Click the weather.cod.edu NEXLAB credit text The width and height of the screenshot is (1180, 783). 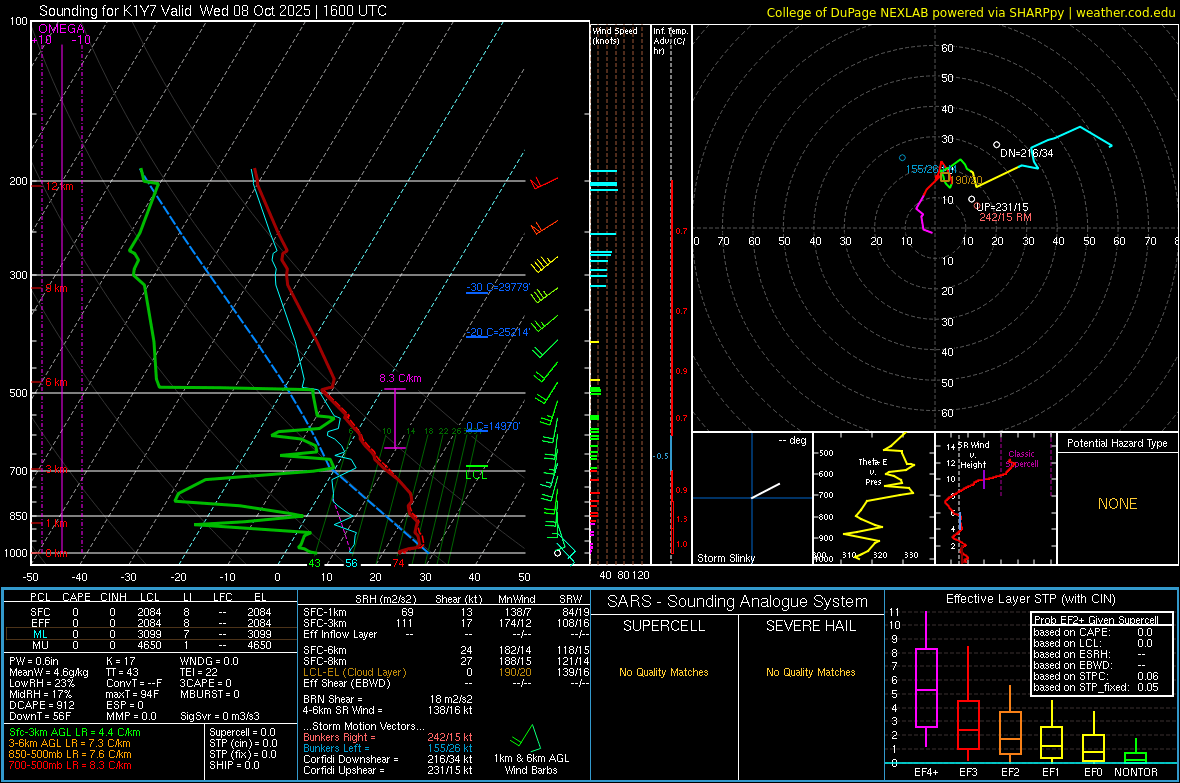(971, 12)
